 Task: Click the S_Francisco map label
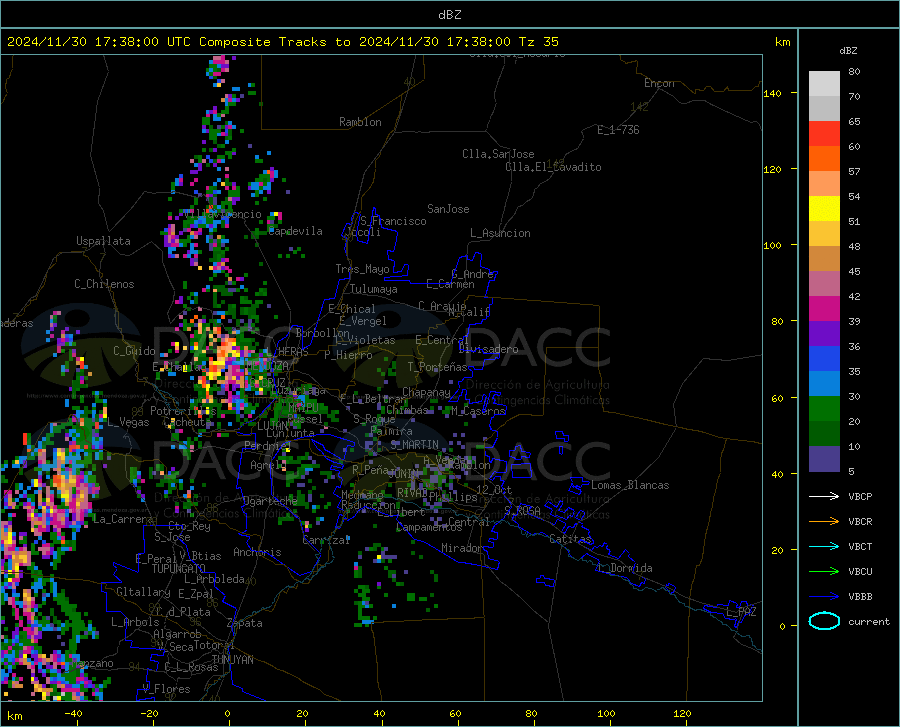click(393, 221)
